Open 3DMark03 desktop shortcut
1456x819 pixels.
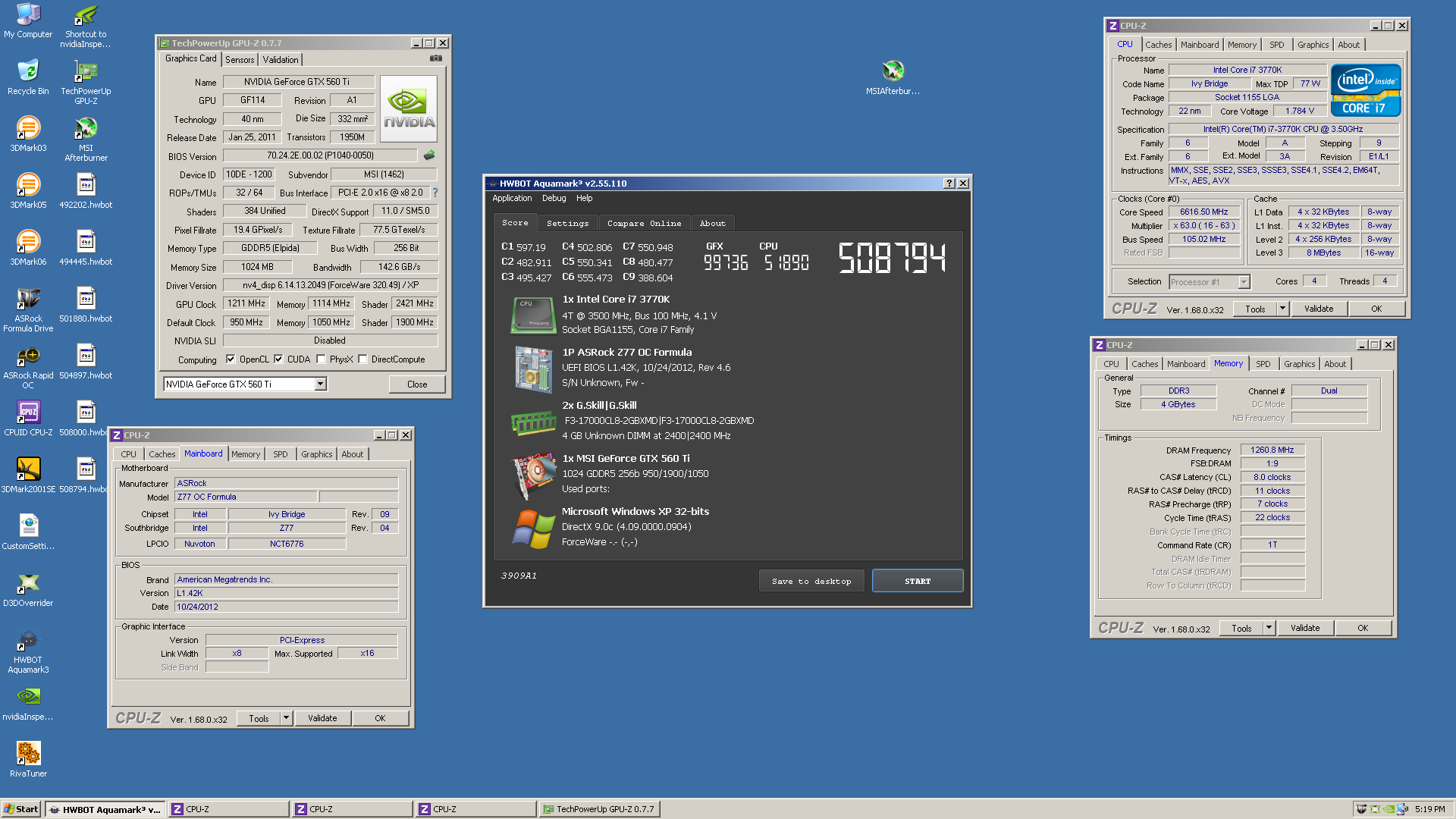click(28, 134)
